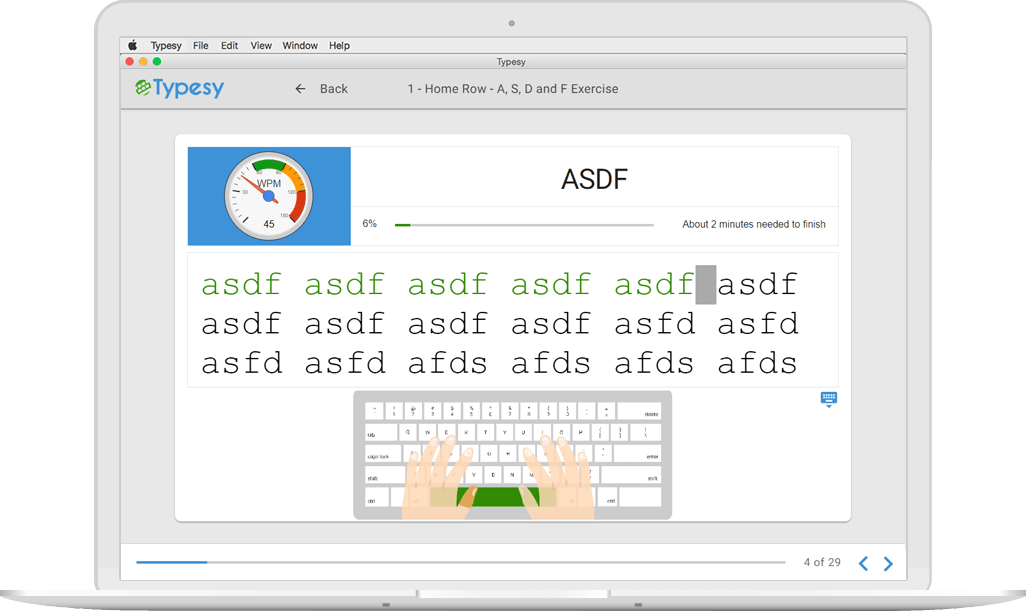Go to the previous exercise screen arrow
The image size is (1026, 611).
tap(863, 563)
